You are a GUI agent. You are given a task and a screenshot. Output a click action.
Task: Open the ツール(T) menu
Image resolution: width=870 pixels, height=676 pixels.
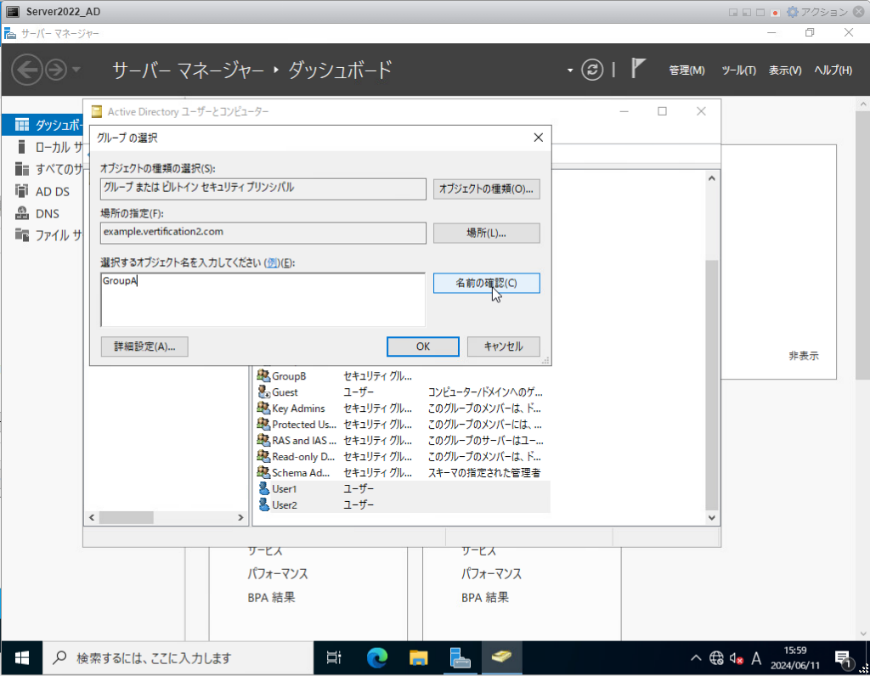pos(739,70)
